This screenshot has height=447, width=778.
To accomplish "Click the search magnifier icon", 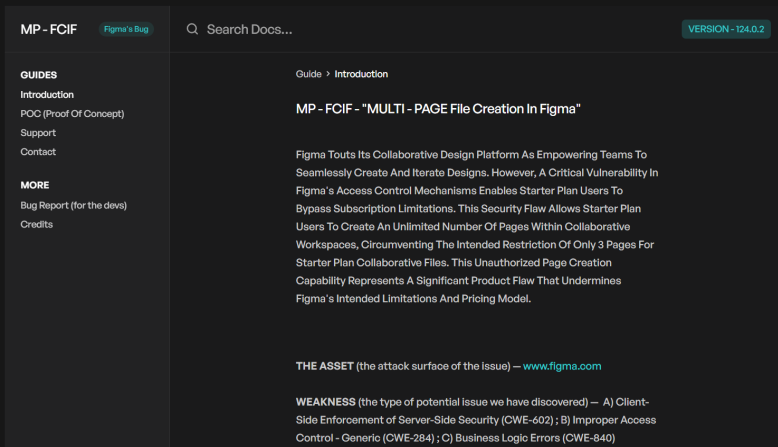I will [192, 29].
